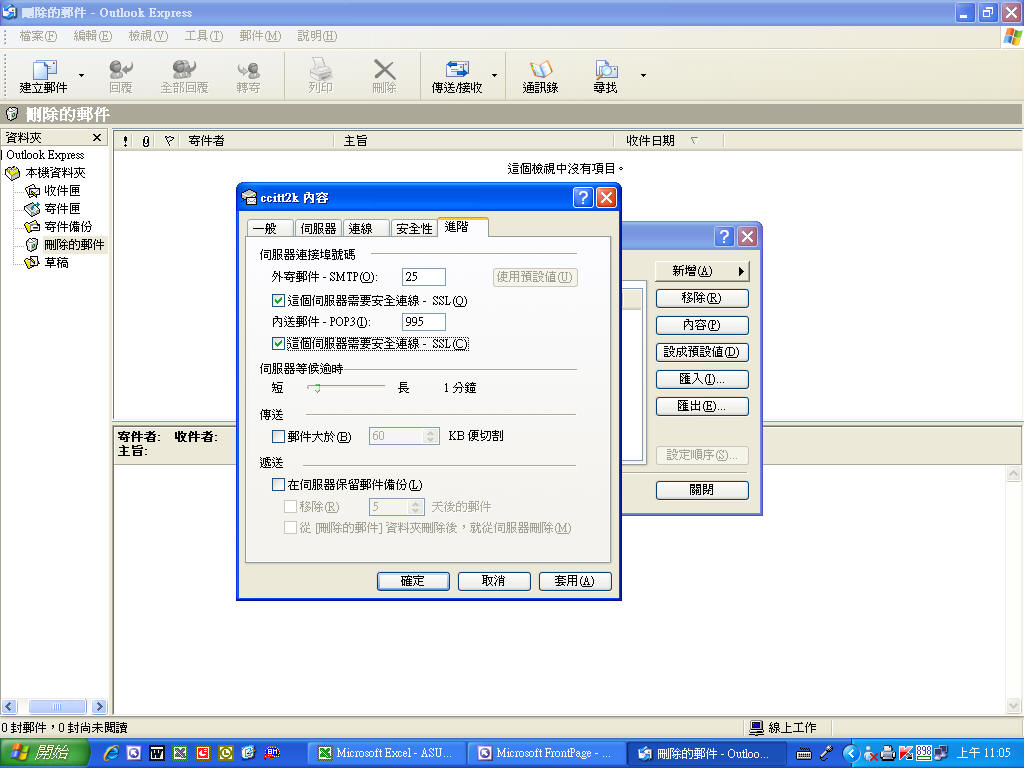The width and height of the screenshot is (1024, 768).
Task: Sort by the flag column header
Action: 168,141
